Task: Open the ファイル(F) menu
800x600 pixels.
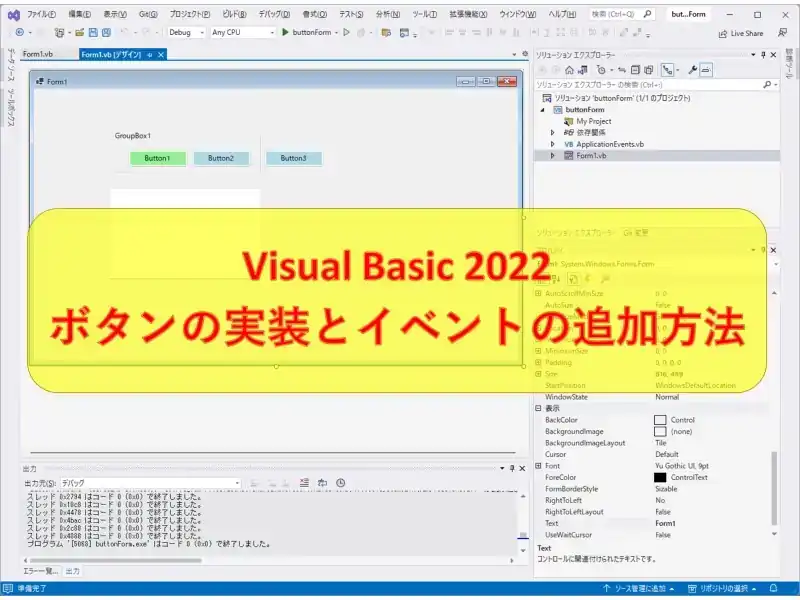Action: coord(41,14)
